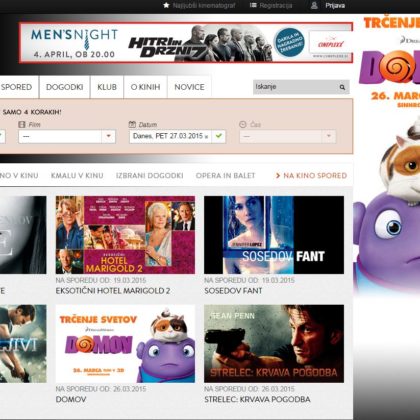Open the Men's Night Hitri in drzni 7 banner
This screenshot has height=420, width=420.
(186, 43)
